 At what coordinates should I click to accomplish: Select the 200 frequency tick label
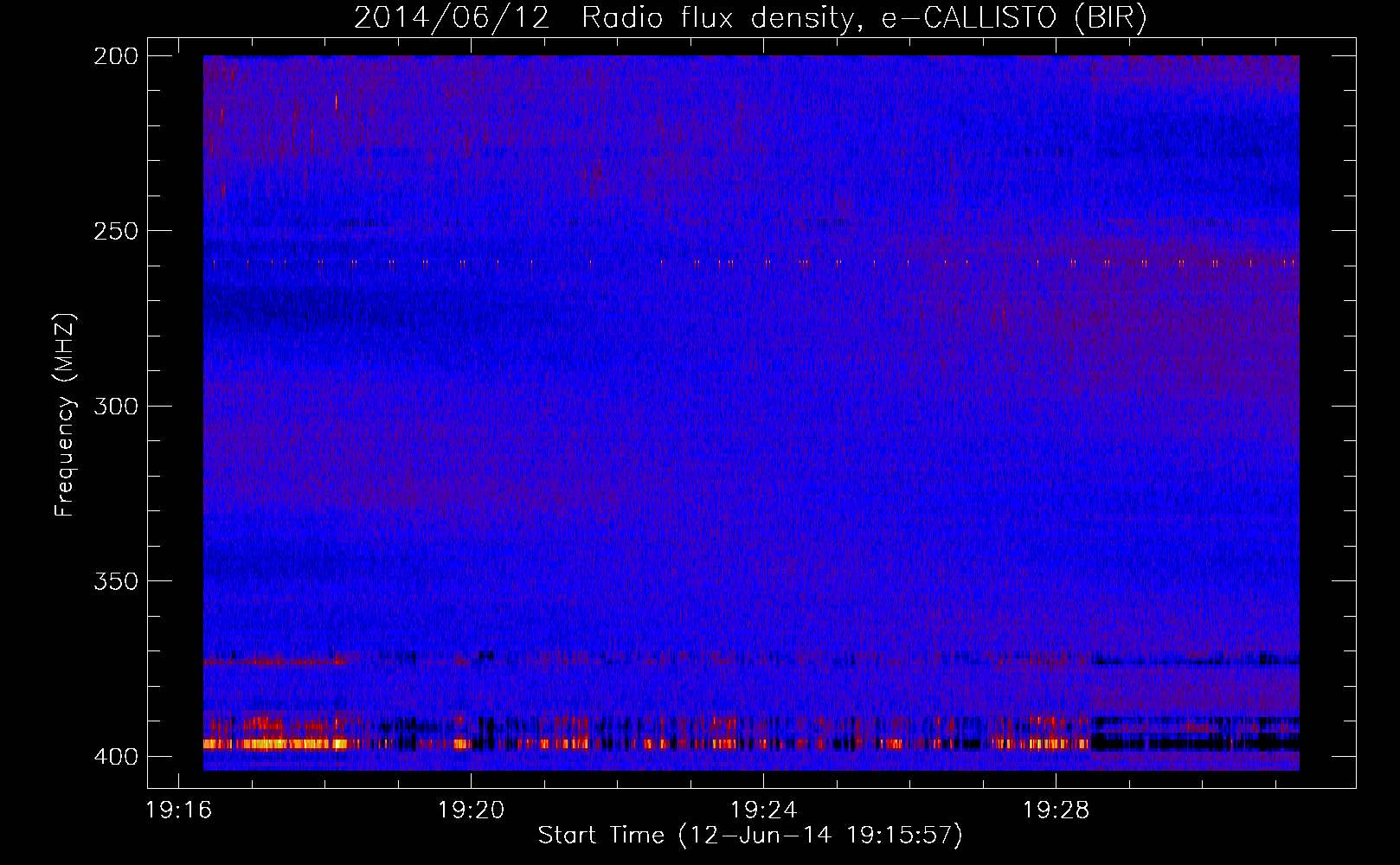pyautogui.click(x=116, y=55)
